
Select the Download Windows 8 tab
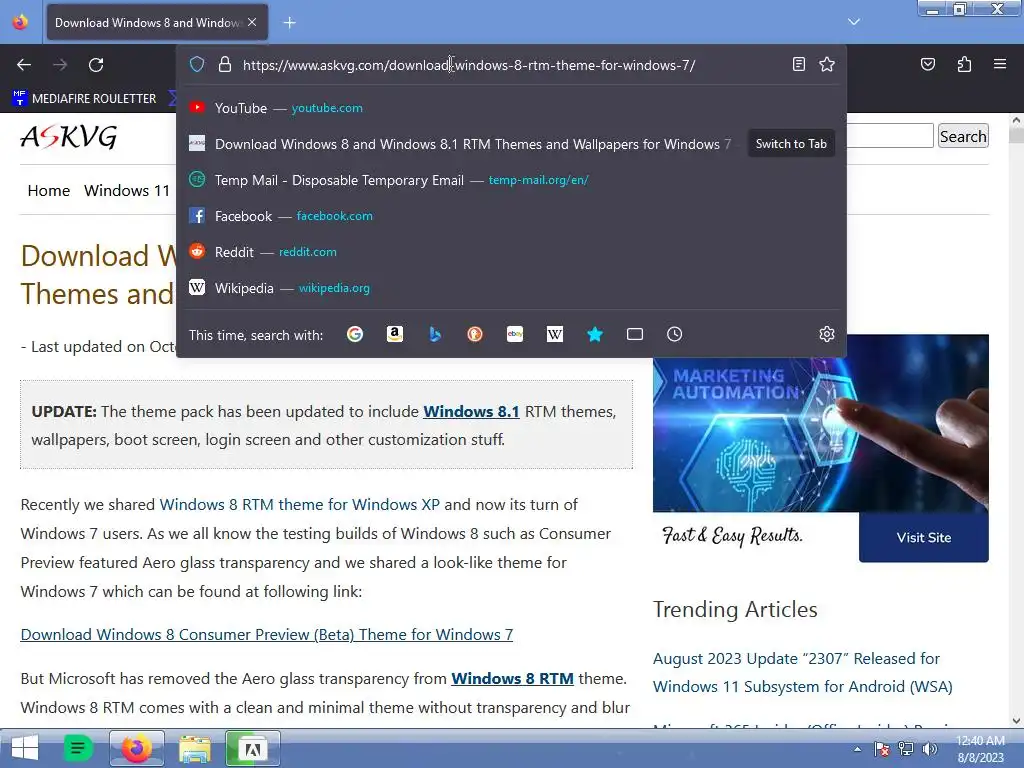coord(157,22)
